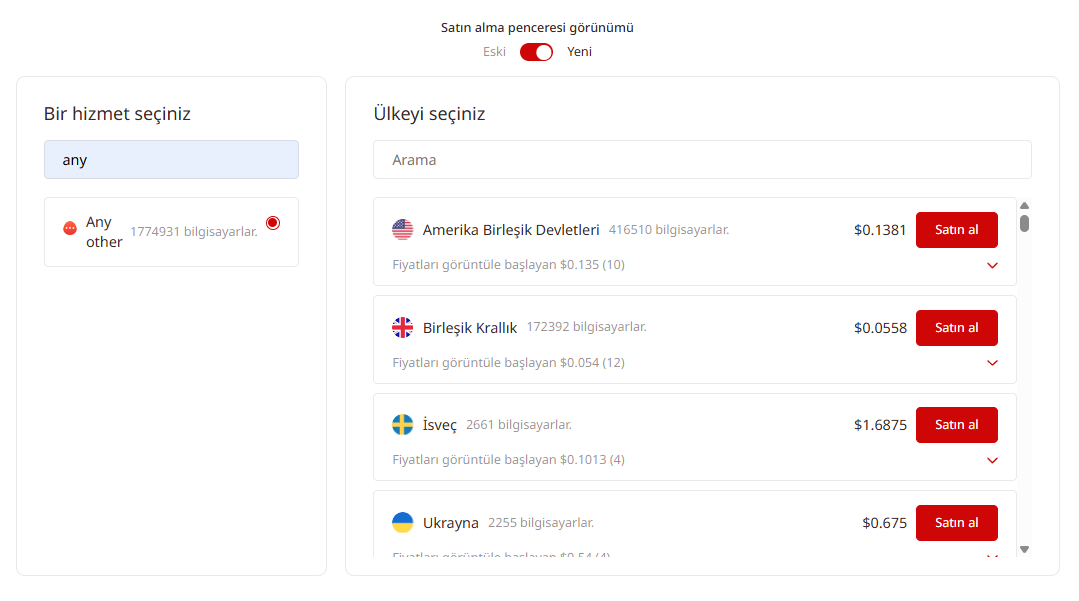Click the United Kingdom flag icon
This screenshot has width=1079, height=601.
403,328
